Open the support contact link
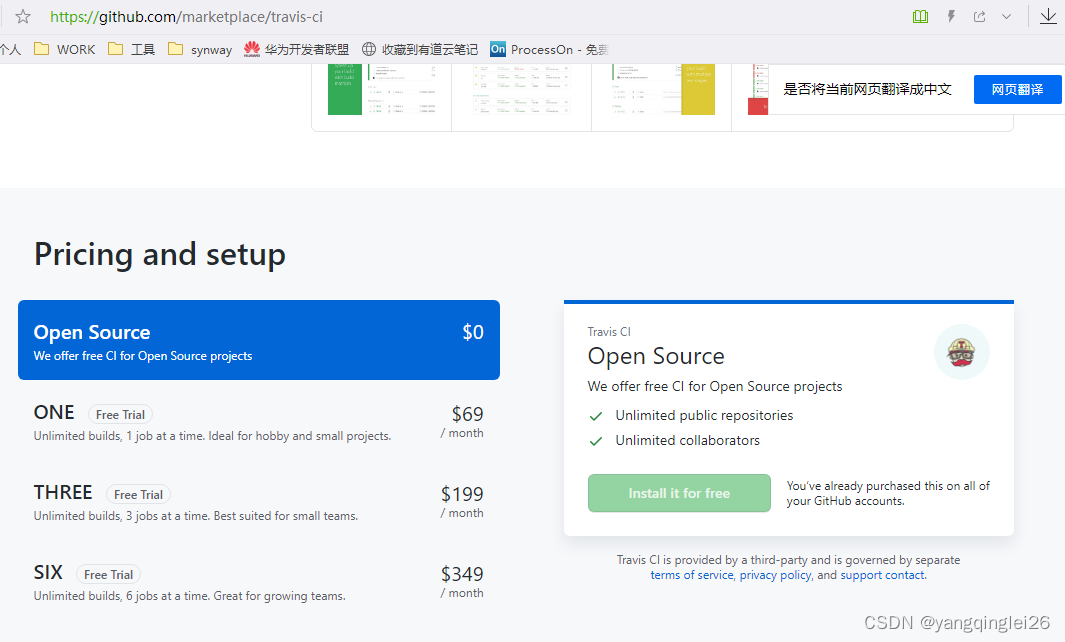This screenshot has width=1065, height=642. click(882, 575)
